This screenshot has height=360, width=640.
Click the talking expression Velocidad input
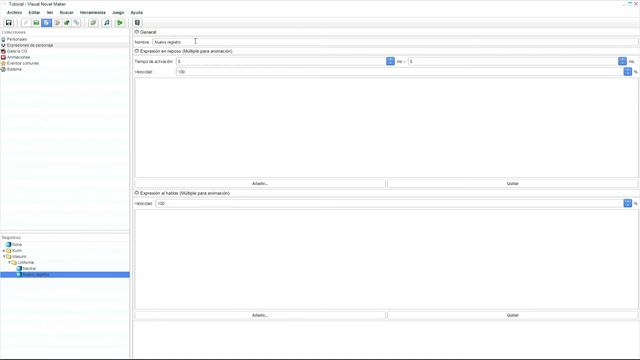coord(389,203)
